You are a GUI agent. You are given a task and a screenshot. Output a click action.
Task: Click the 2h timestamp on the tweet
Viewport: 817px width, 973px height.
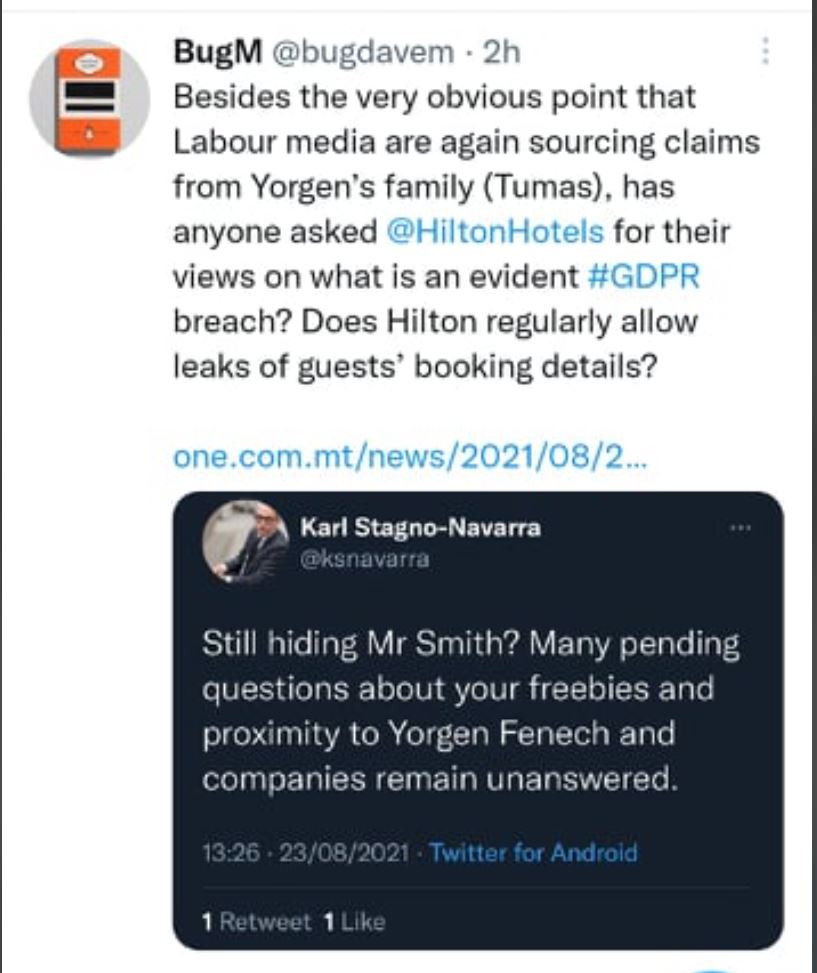(x=501, y=52)
